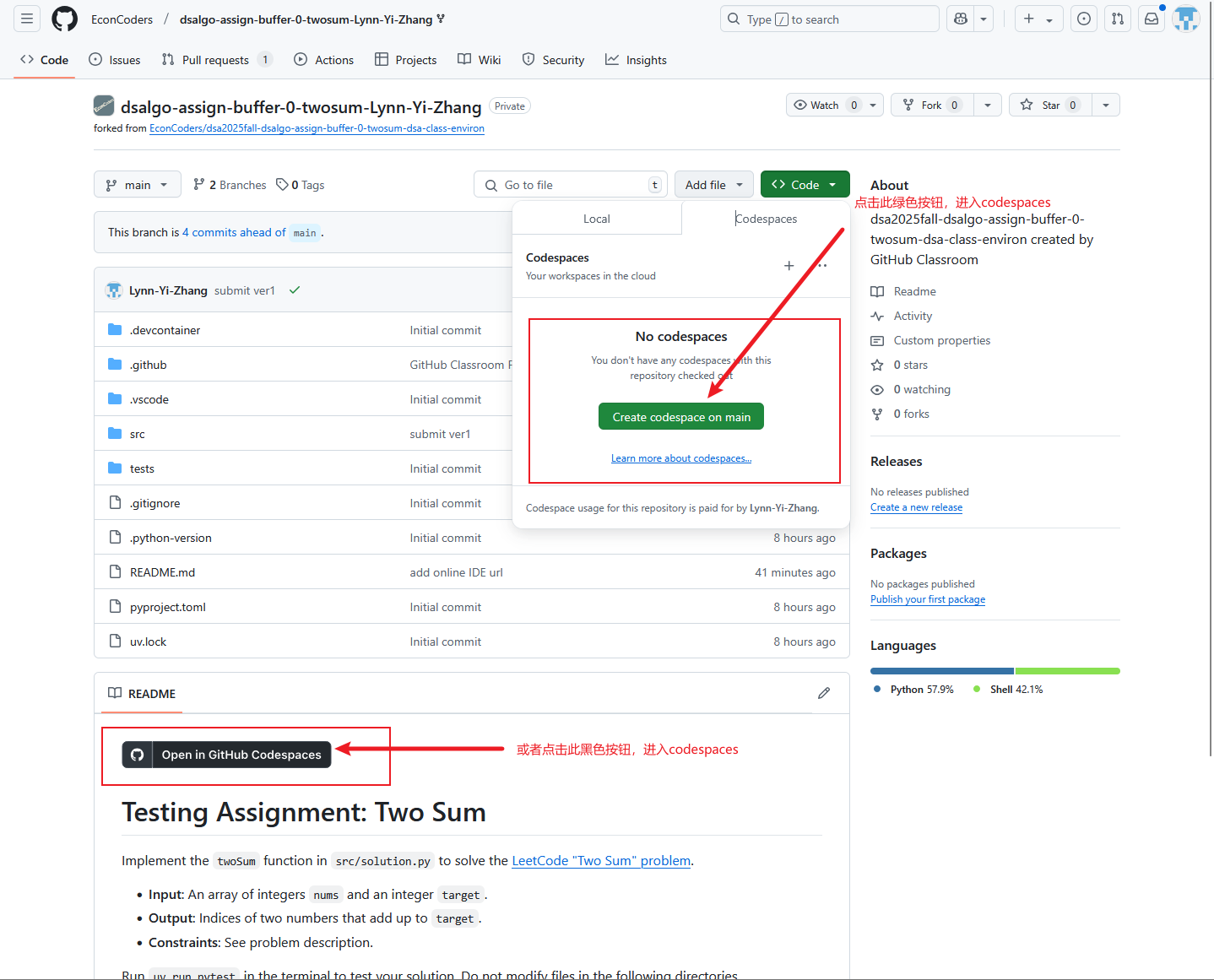Open the issues icon in top header
The height and width of the screenshot is (980, 1214).
click(x=1084, y=19)
